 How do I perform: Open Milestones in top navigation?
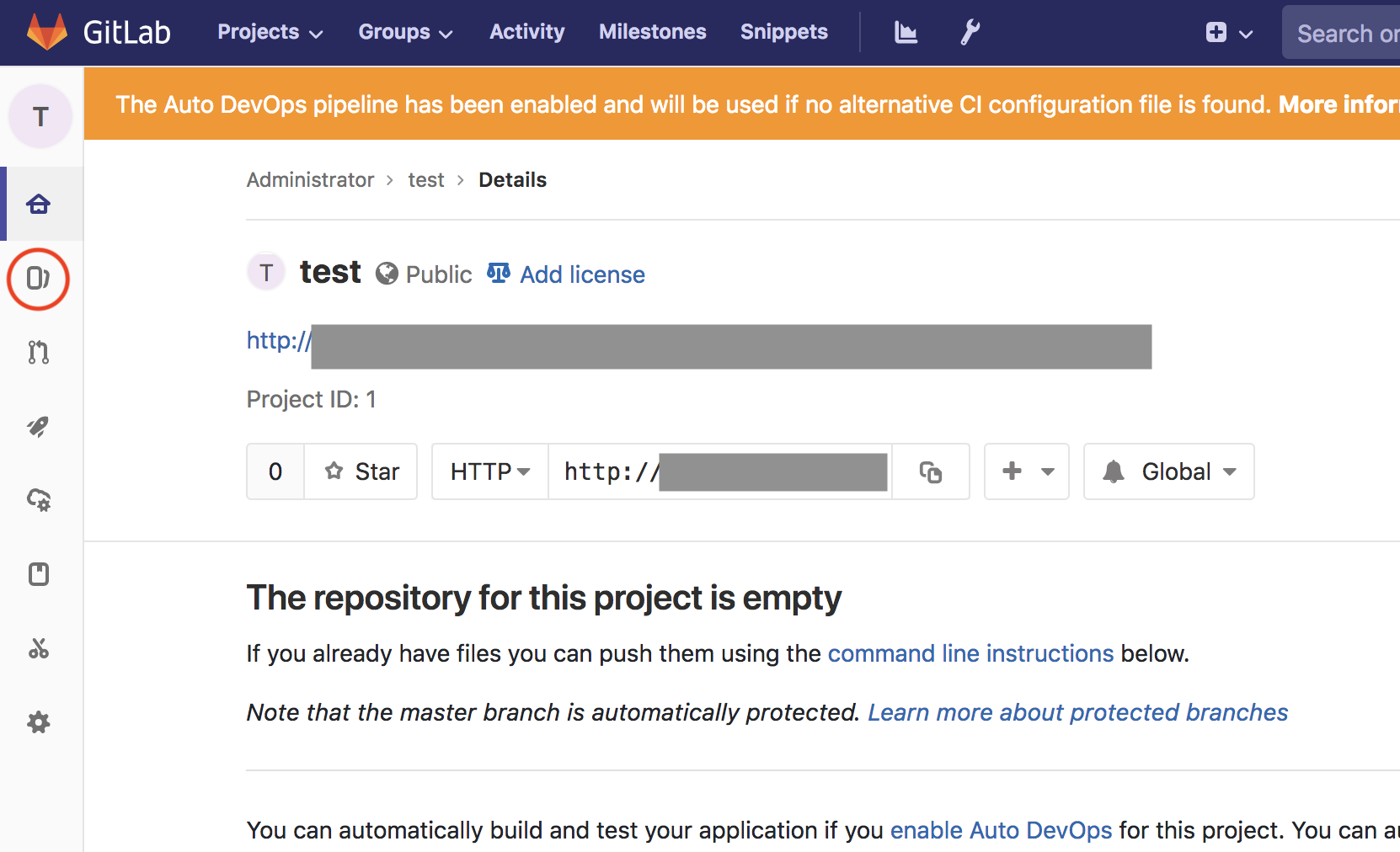(x=653, y=32)
